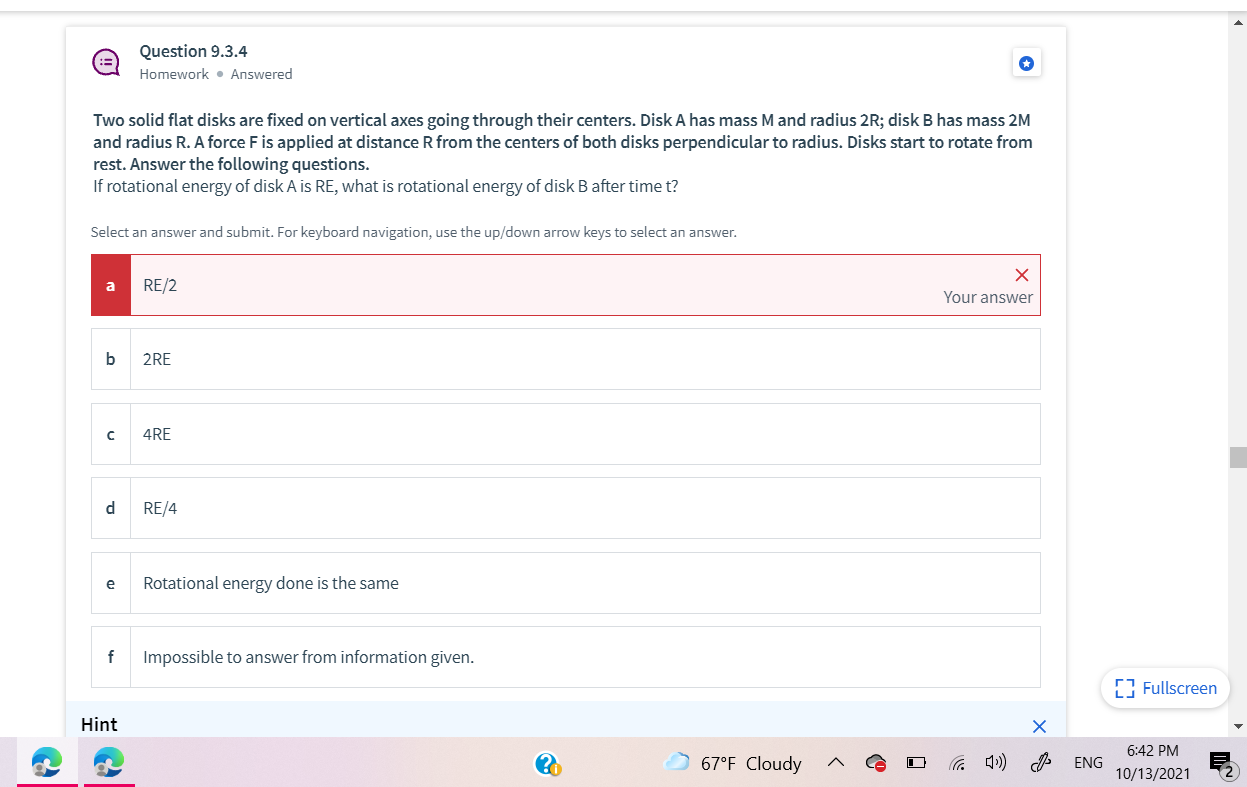
Task: Click the scrollbar up arrow
Action: click(x=1239, y=22)
